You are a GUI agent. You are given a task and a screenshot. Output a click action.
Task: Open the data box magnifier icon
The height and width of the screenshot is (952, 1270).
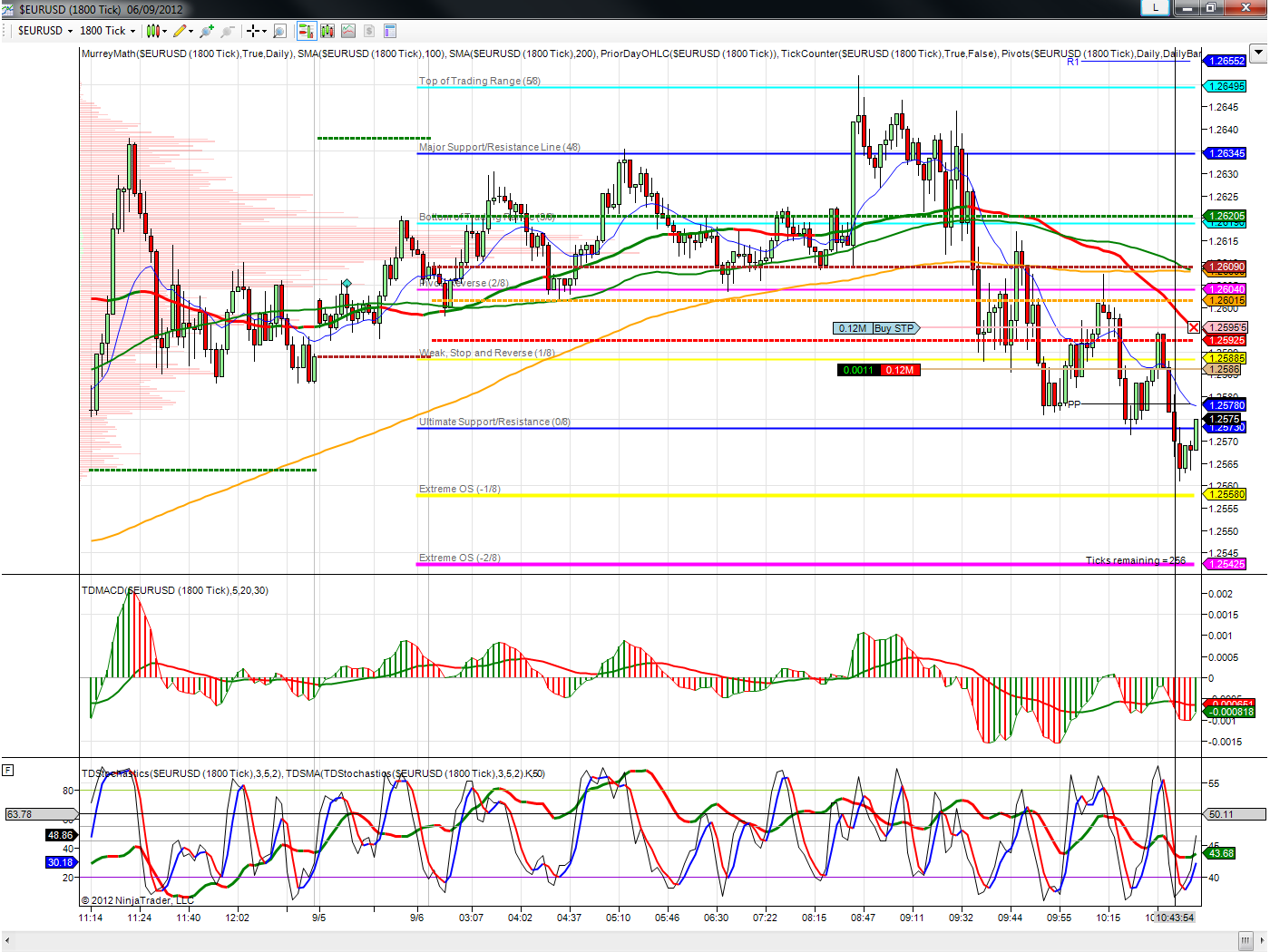(279, 31)
